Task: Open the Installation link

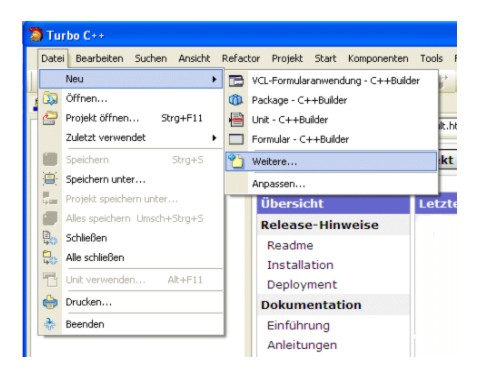Action: click(300, 265)
